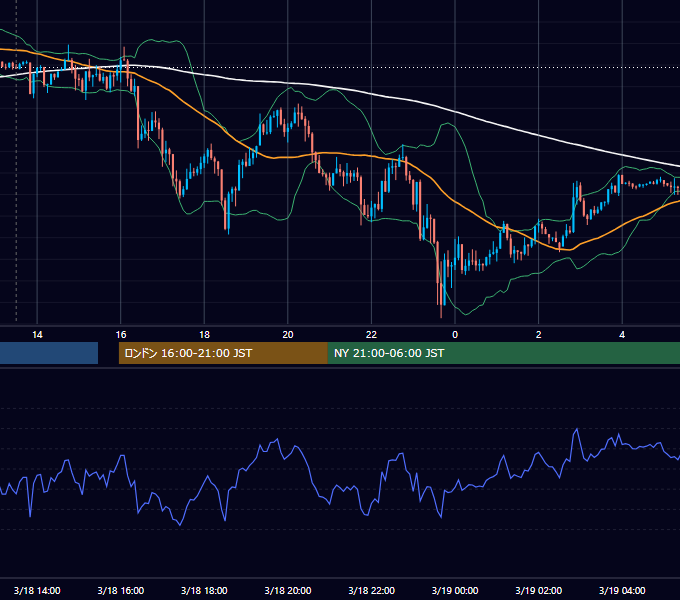Click the 3/18 14:00 date label
680x600 pixels.
[x=37, y=590]
